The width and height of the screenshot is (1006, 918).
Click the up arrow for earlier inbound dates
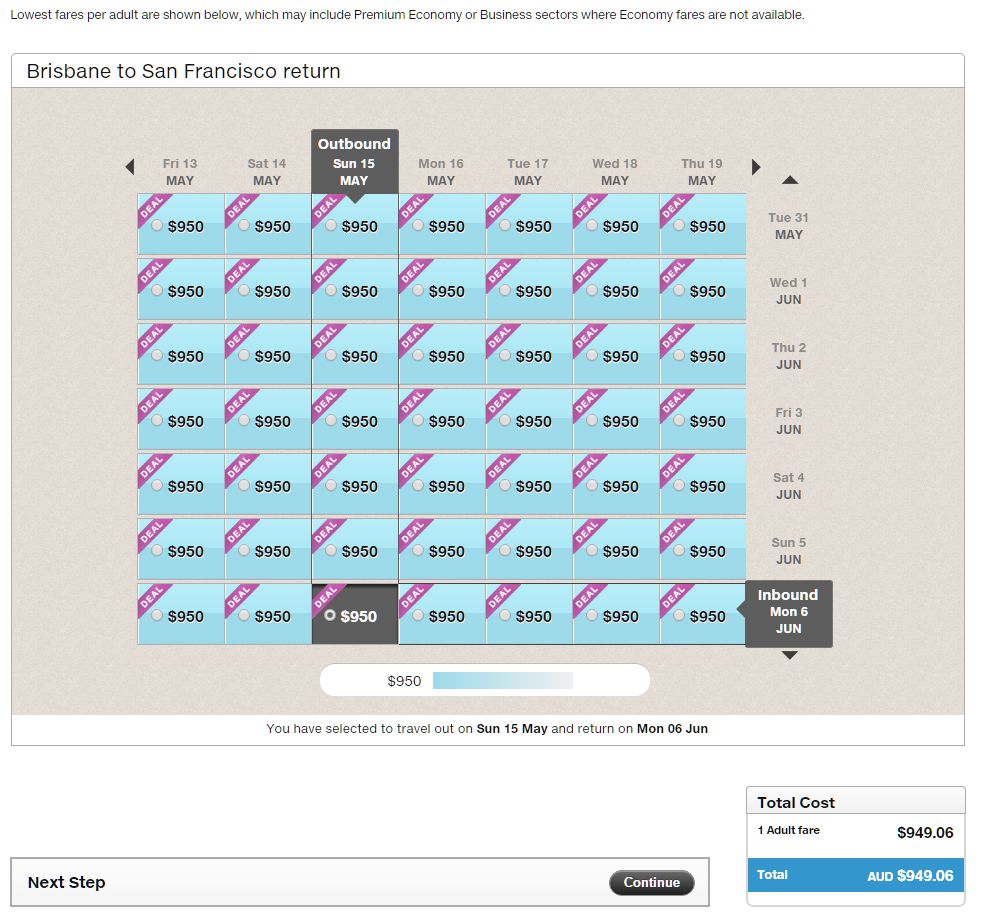789,180
